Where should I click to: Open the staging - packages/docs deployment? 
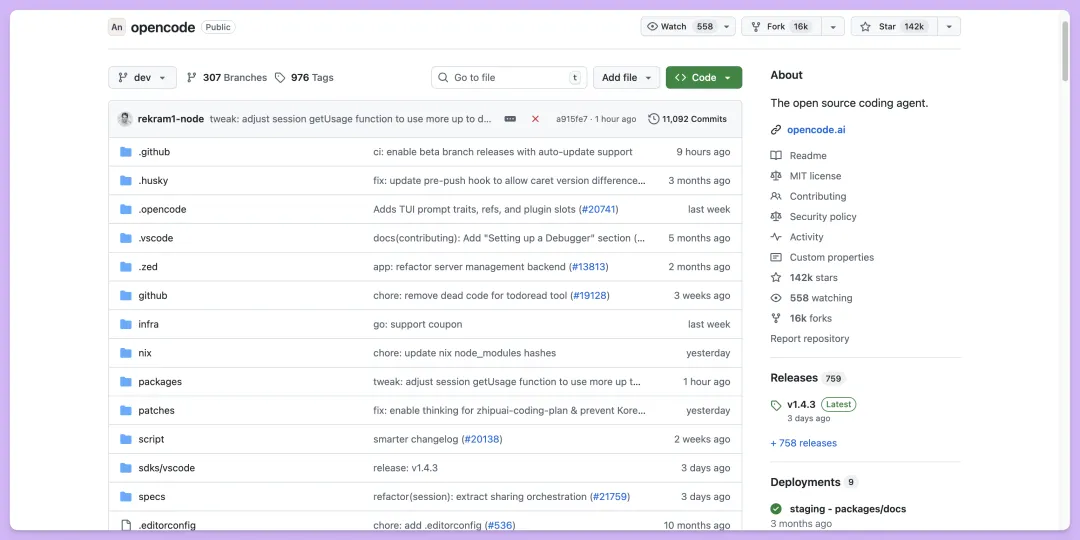coord(848,509)
